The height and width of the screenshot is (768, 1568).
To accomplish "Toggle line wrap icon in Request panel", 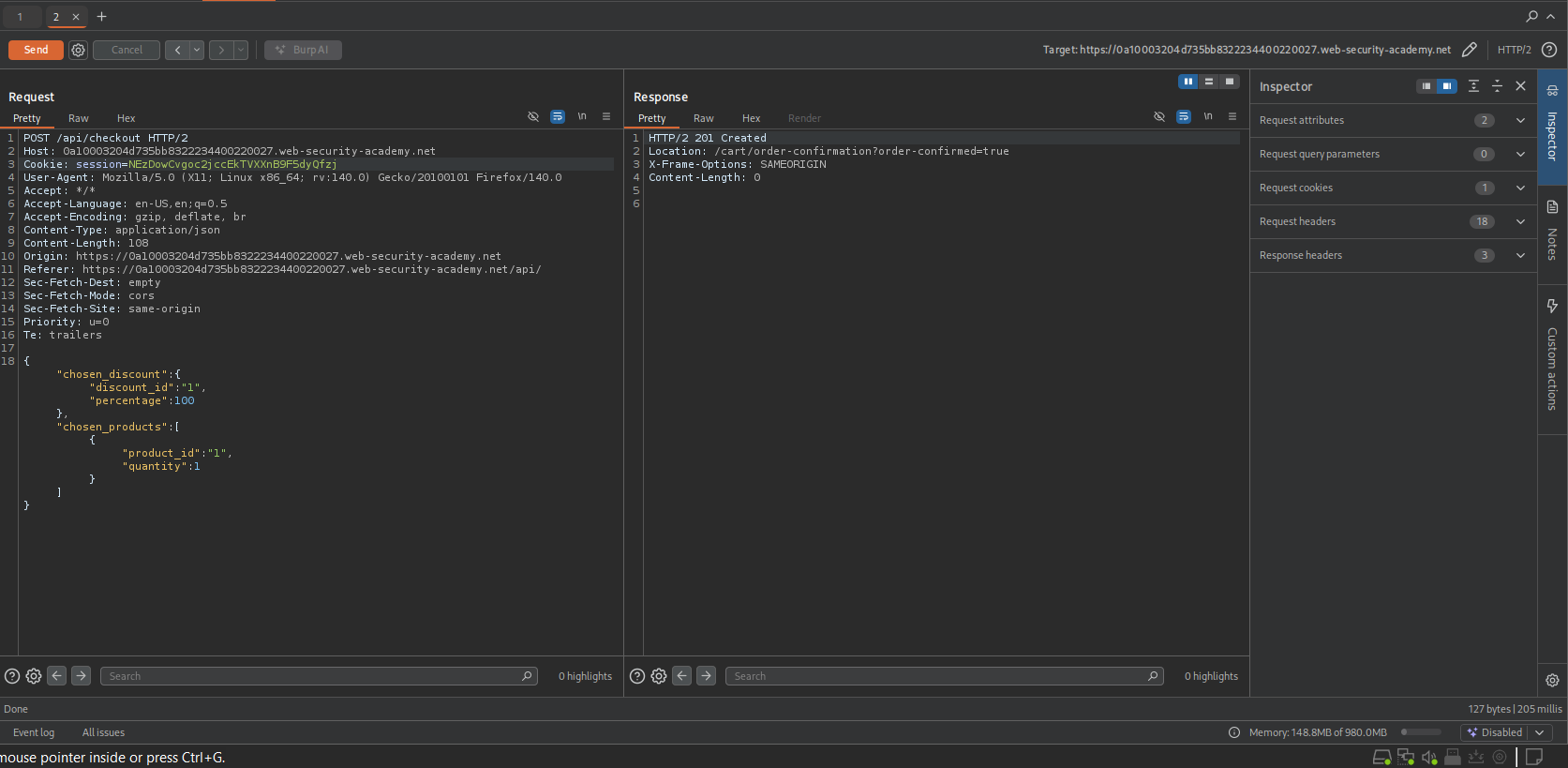I will [558, 117].
